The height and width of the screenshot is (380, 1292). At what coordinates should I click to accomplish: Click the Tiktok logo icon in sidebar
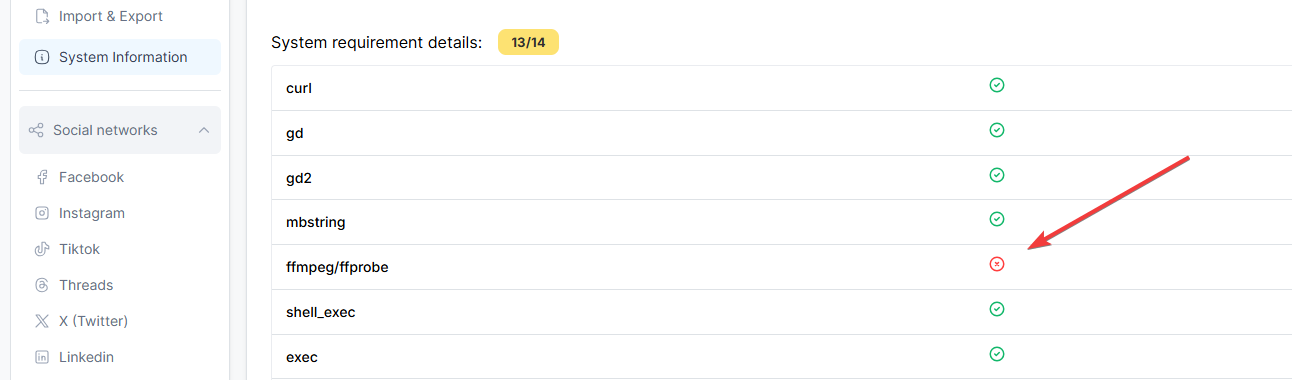coord(42,249)
